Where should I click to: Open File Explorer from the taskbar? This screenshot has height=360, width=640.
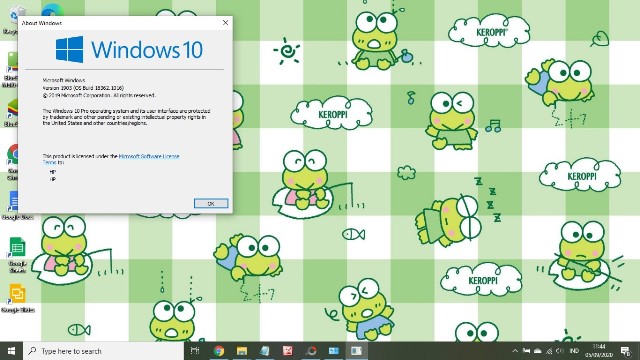click(x=242, y=351)
